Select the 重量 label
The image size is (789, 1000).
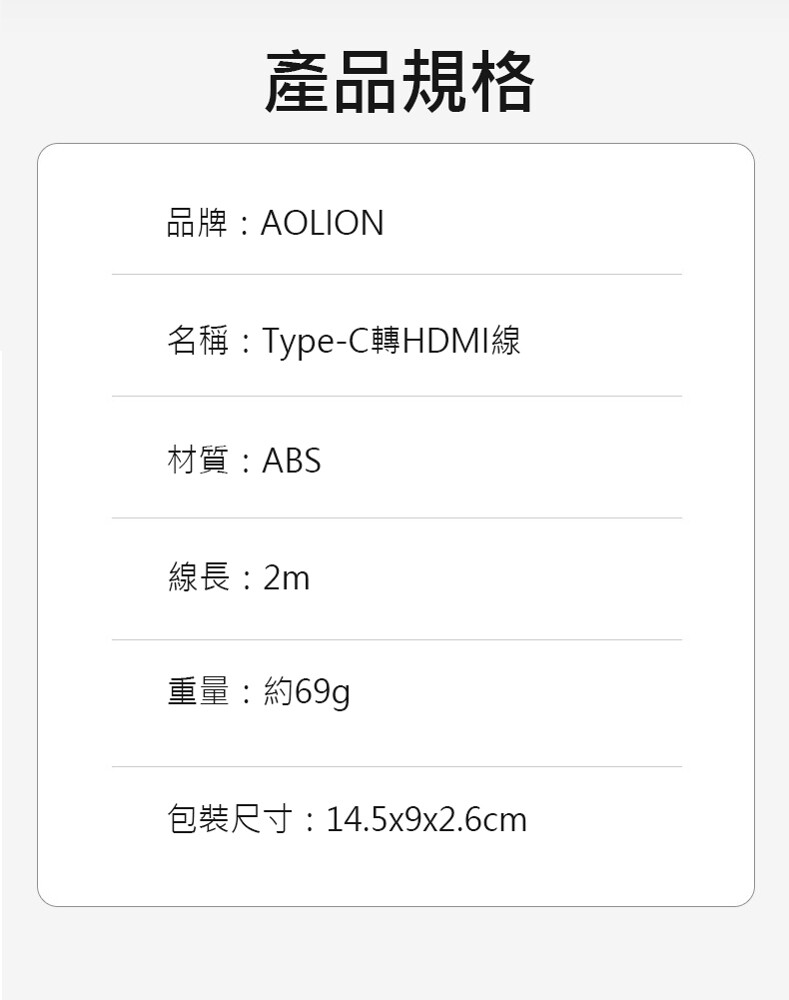198,691
